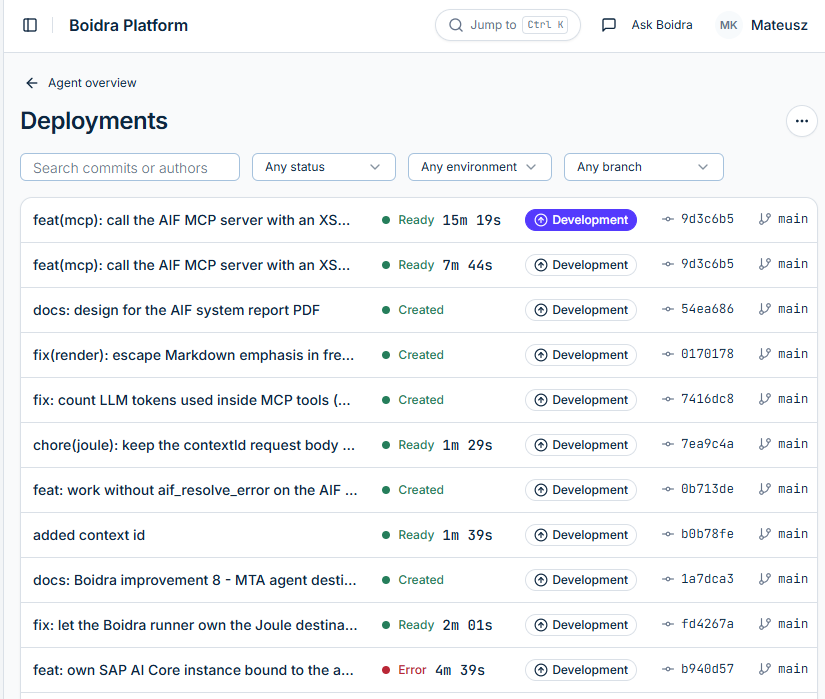Viewport: 825px width, 699px height.
Task: Open the Deployments more options menu
Action: coord(801,121)
